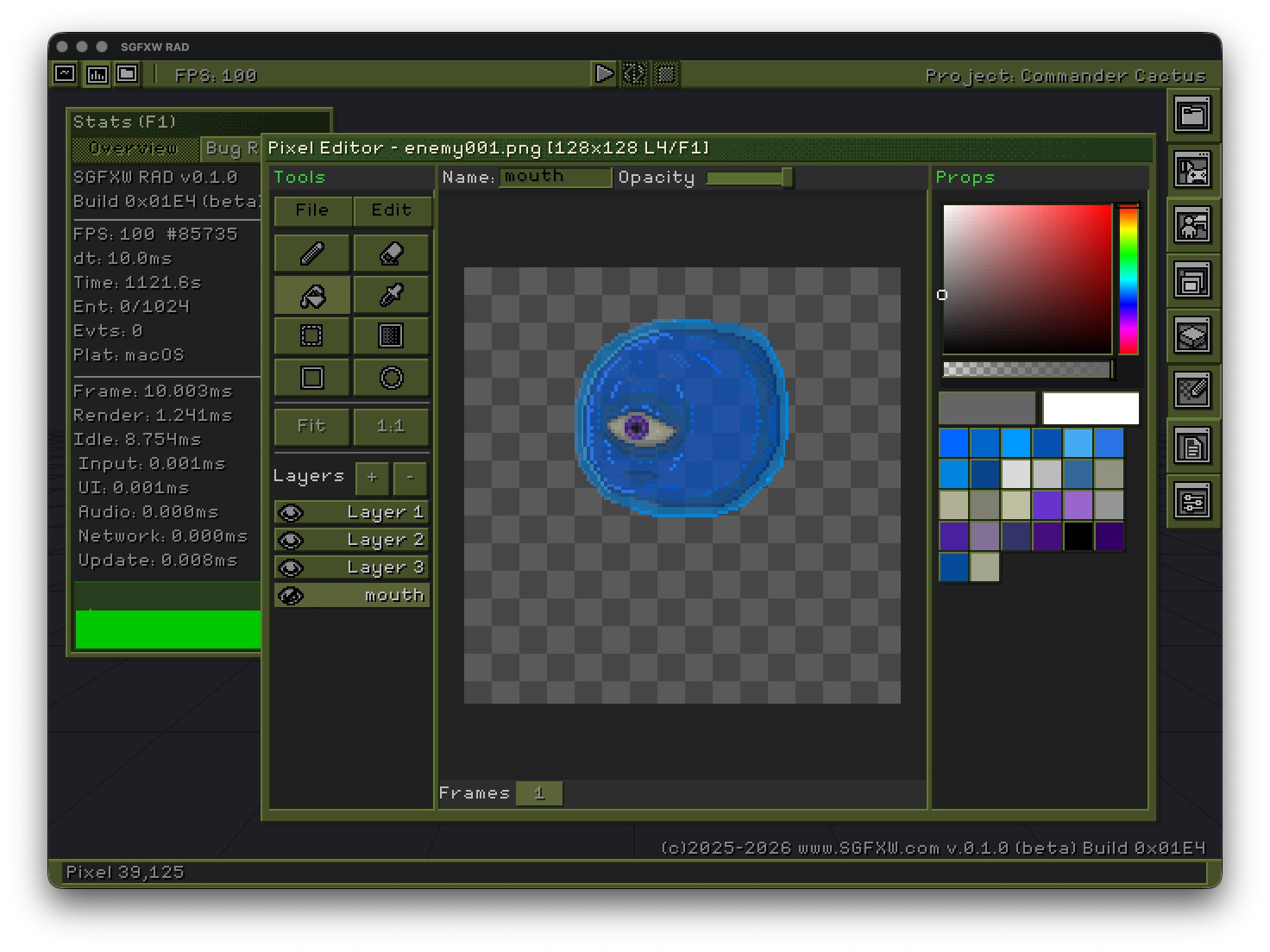Open the folder browser from right sidebar
The height and width of the screenshot is (952, 1270).
(1192, 115)
